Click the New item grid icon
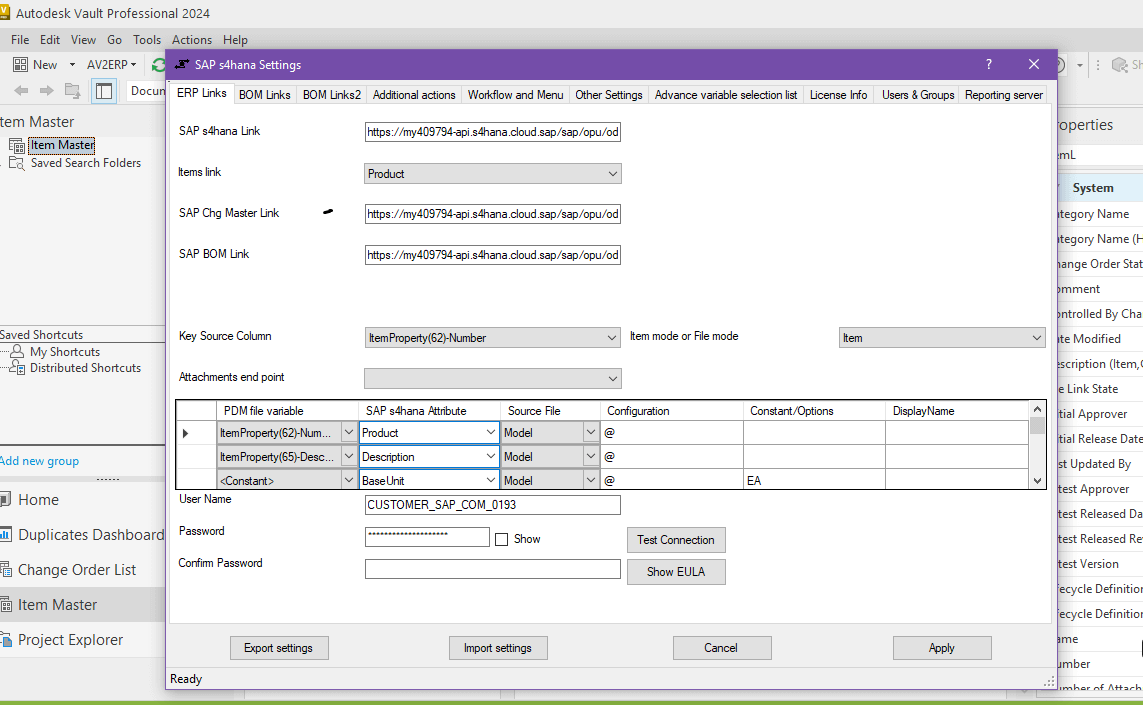 pos(20,63)
